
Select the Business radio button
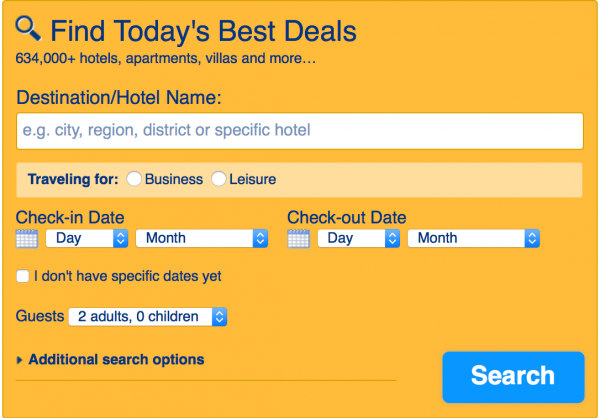[134, 180]
